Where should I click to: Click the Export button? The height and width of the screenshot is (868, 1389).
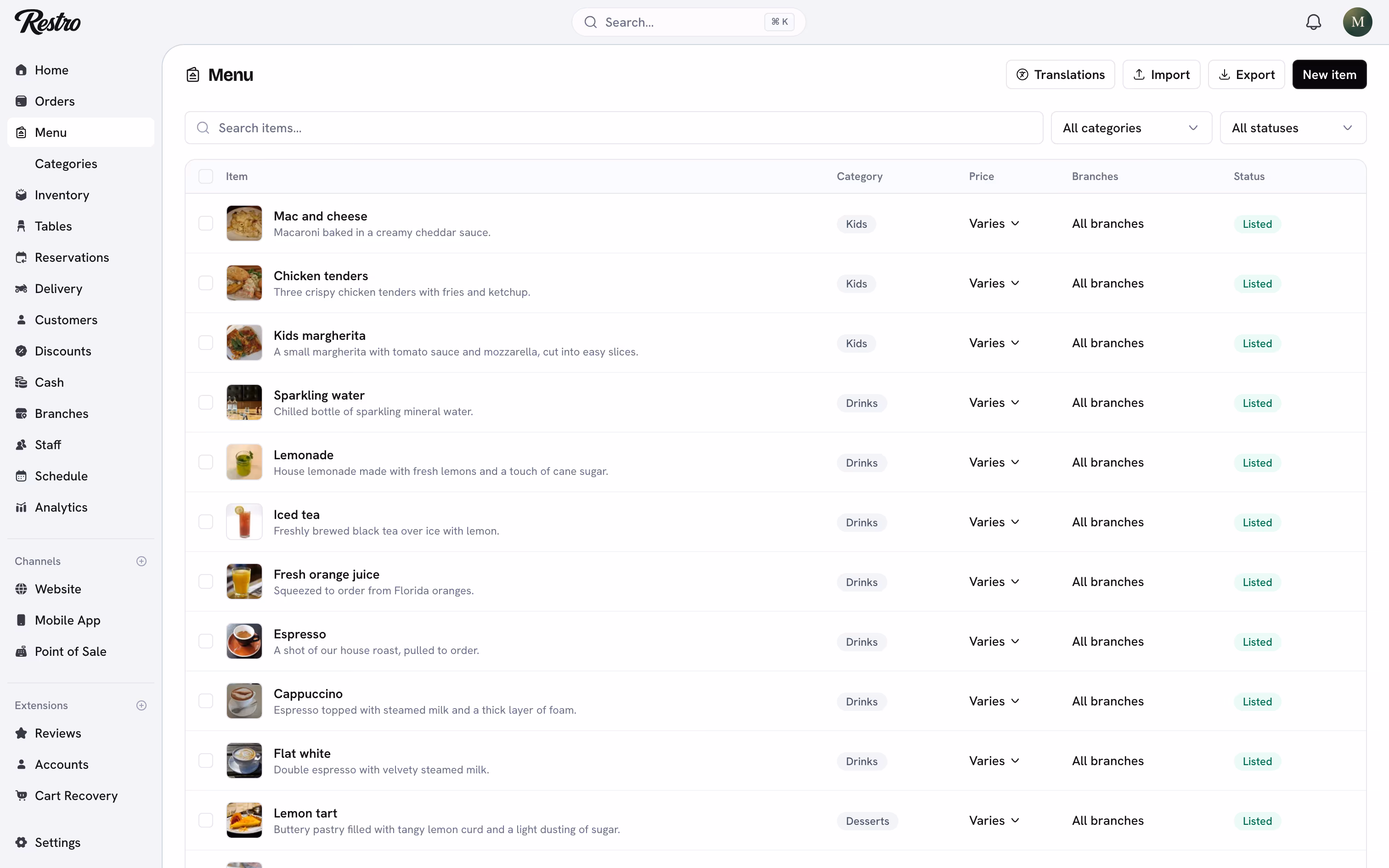(x=1246, y=74)
